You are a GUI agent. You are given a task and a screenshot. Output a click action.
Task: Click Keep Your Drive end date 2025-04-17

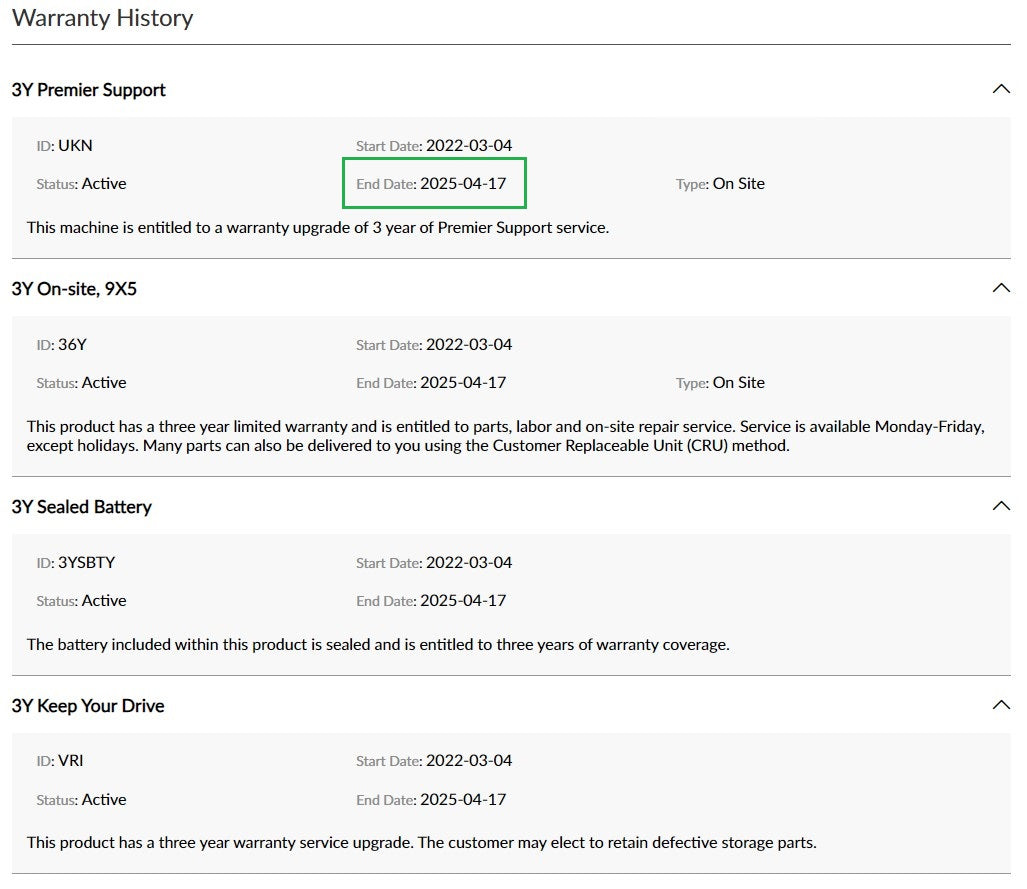(463, 799)
